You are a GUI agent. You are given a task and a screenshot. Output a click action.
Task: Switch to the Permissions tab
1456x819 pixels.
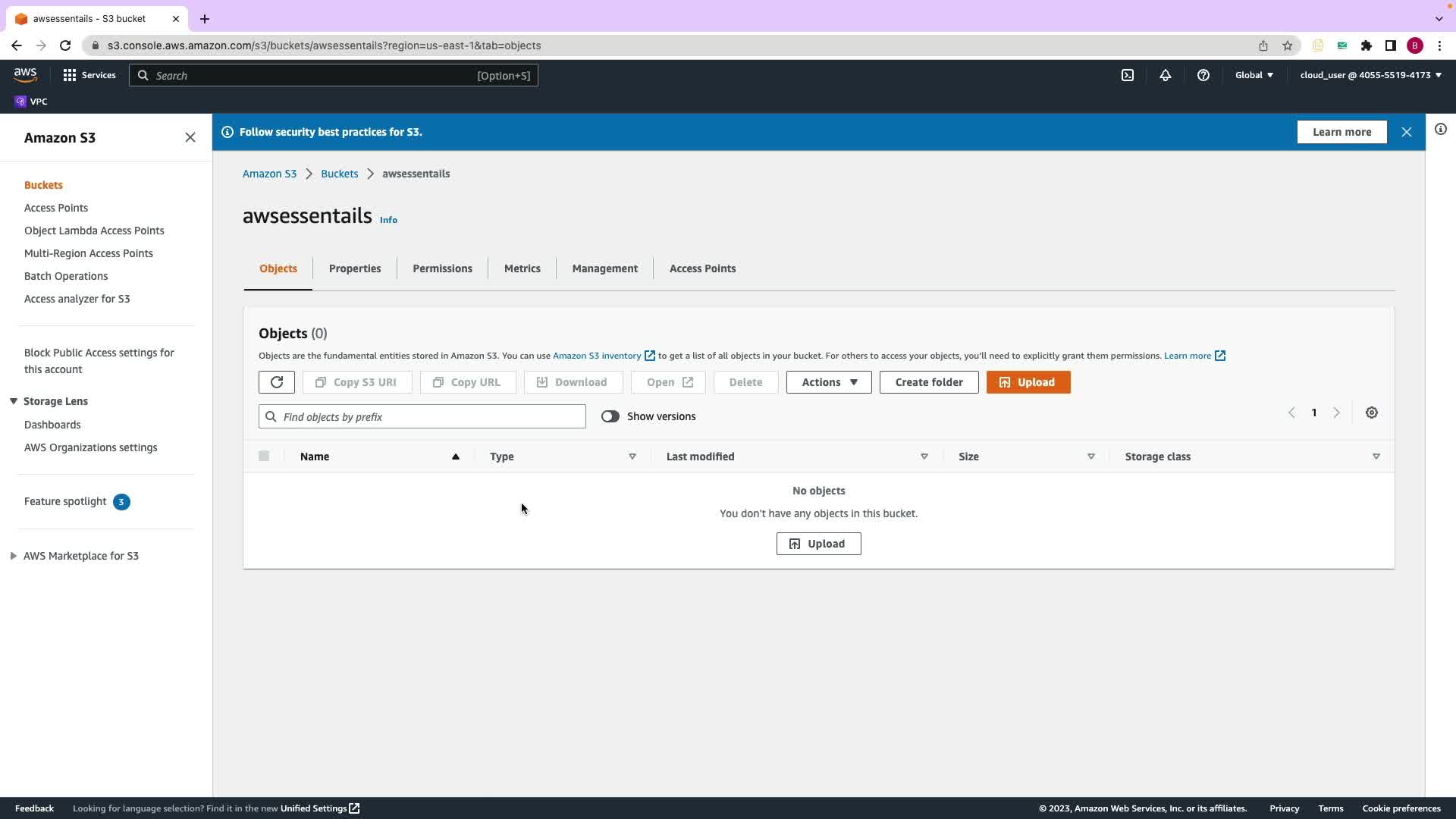coord(442,268)
